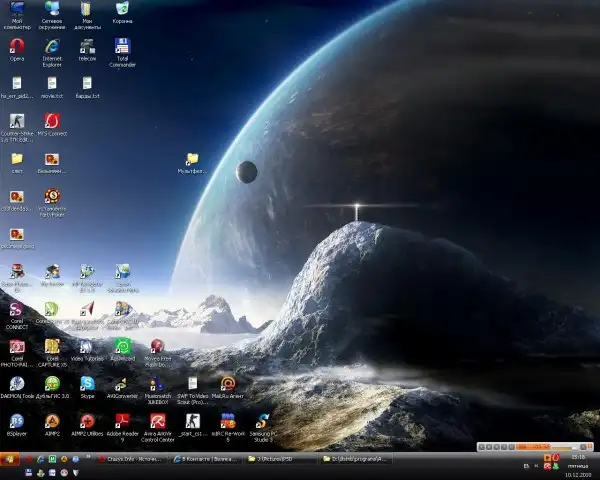
Task: Select the Samsung PC Studio 3 icon
Action: (x=262, y=421)
